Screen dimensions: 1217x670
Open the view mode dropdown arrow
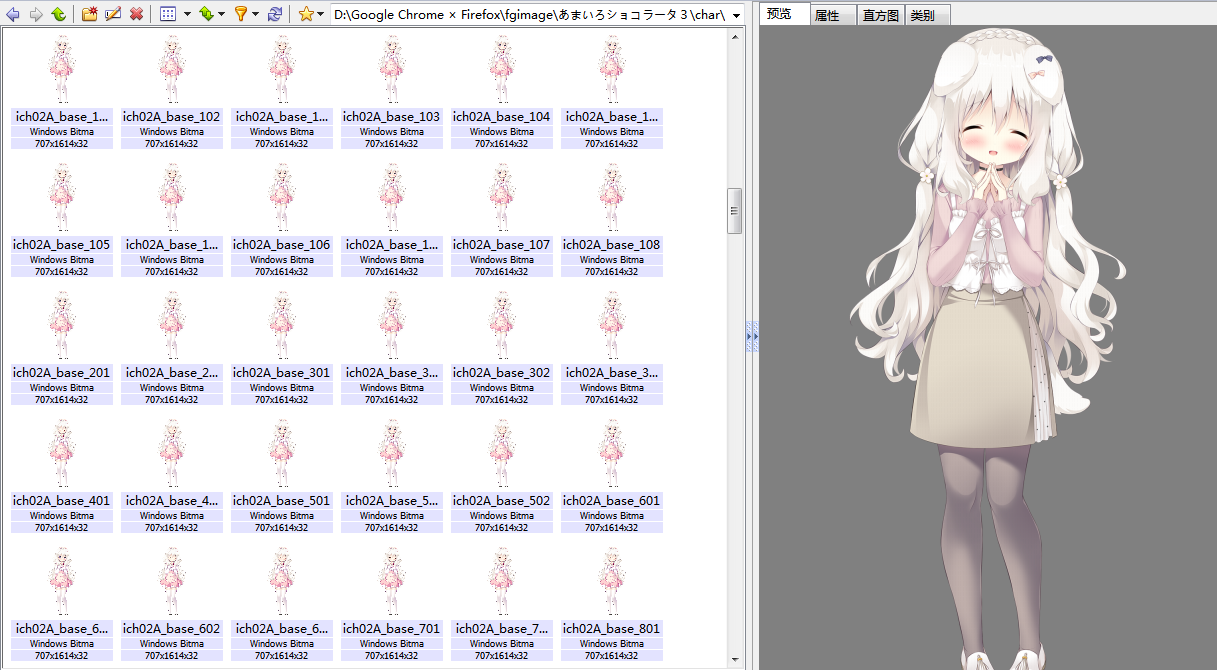[187, 15]
